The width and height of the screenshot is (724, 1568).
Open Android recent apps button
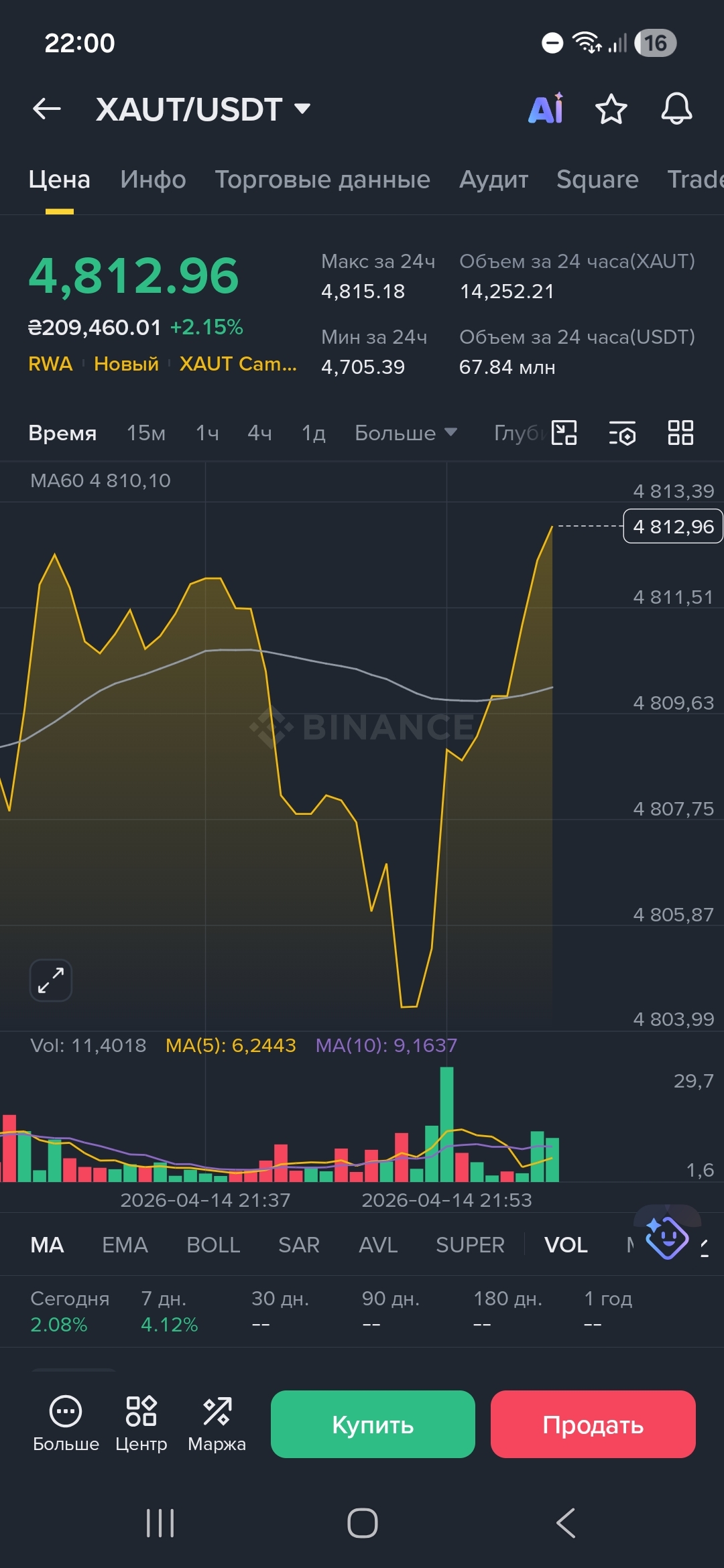click(160, 1523)
